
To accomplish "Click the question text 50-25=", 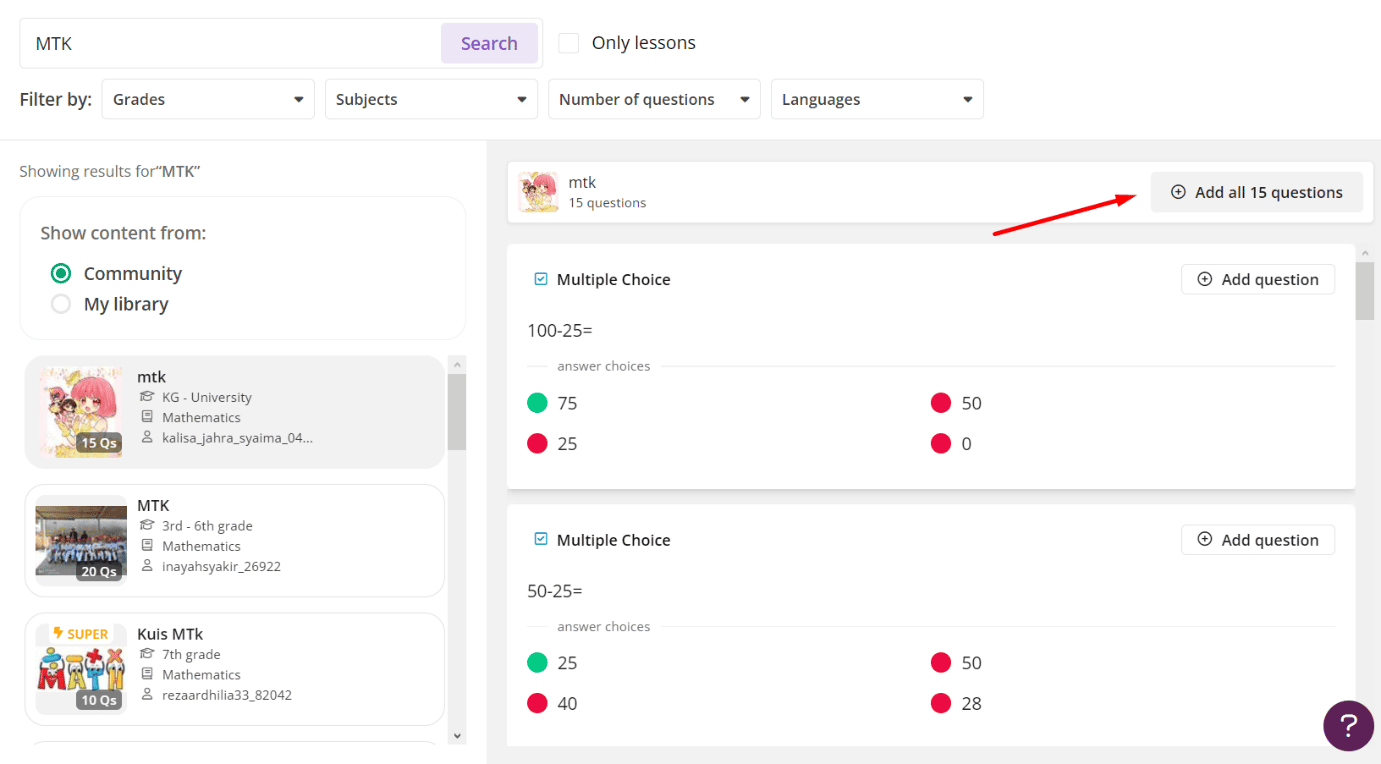I will tap(555, 590).
